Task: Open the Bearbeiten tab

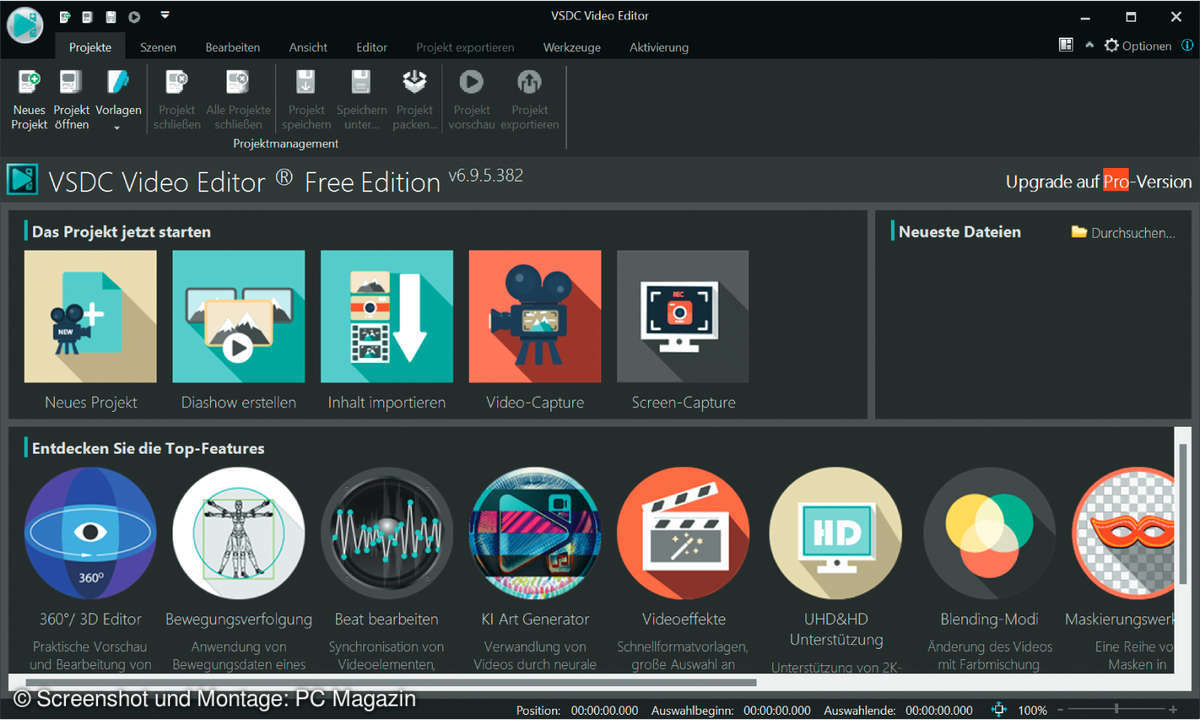Action: pos(233,47)
